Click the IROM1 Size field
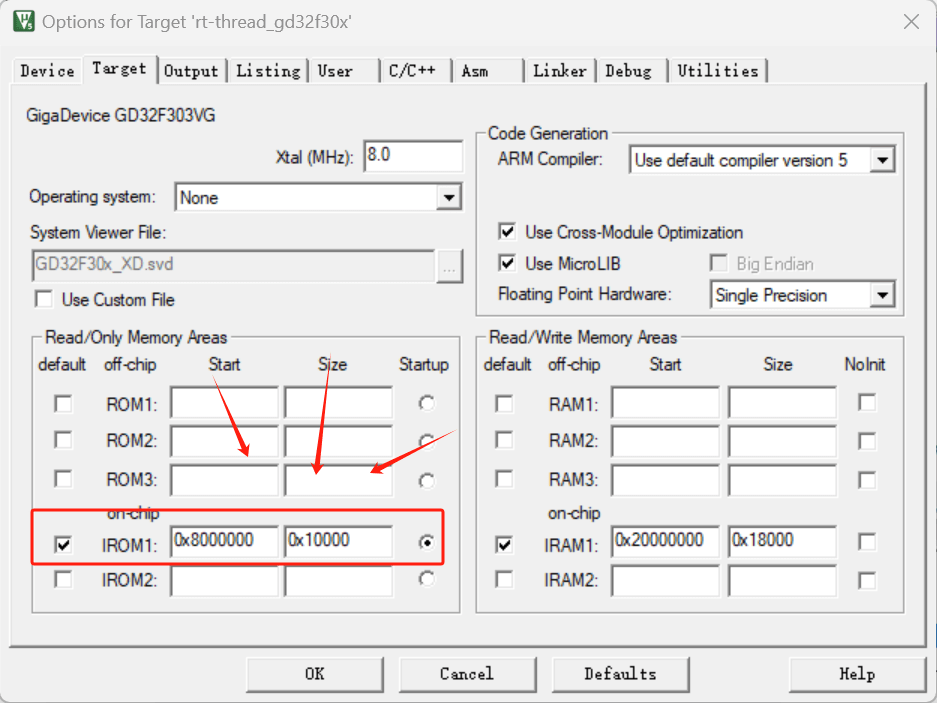The height and width of the screenshot is (703, 937). (x=338, y=541)
